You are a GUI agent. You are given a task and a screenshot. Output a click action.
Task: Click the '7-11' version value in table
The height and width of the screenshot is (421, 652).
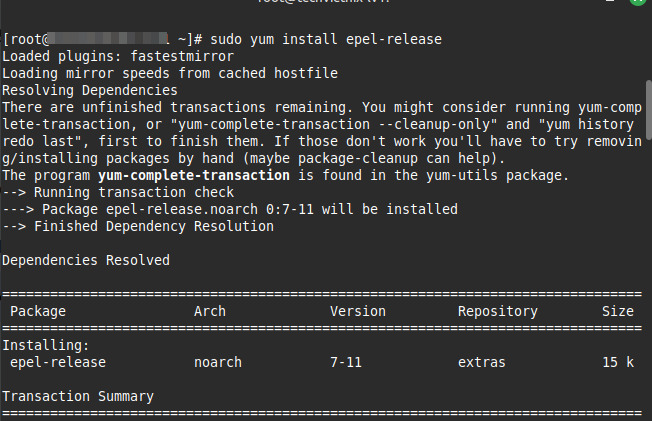[x=346, y=363]
